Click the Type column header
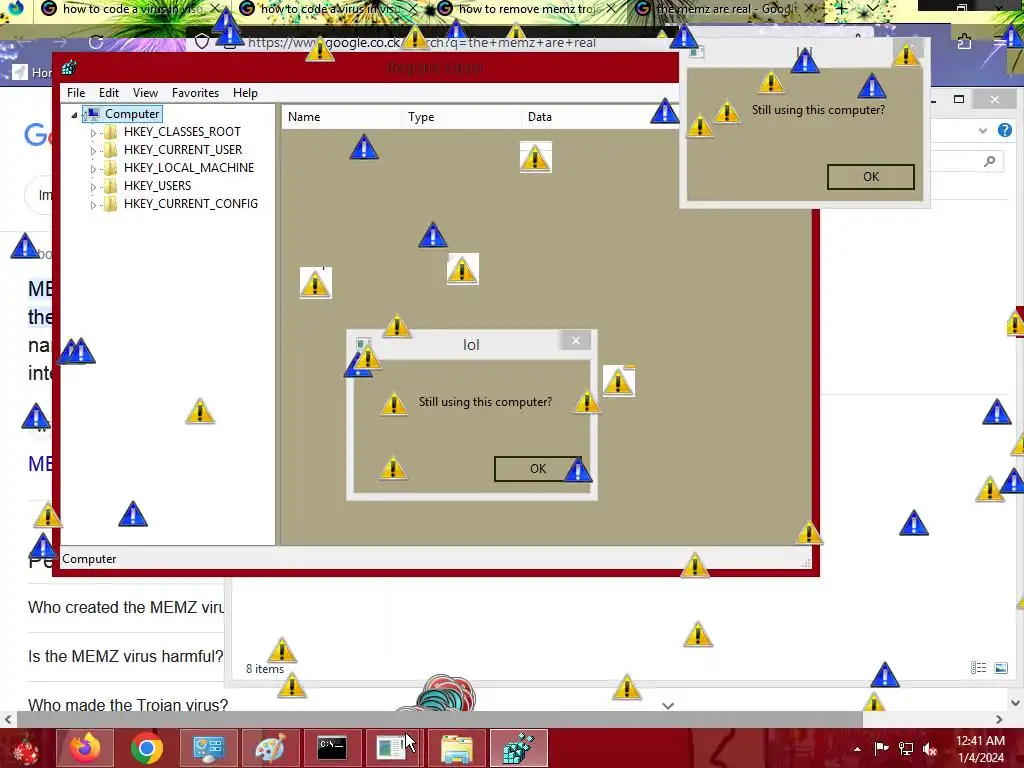Image resolution: width=1024 pixels, height=768 pixels. [x=461, y=117]
